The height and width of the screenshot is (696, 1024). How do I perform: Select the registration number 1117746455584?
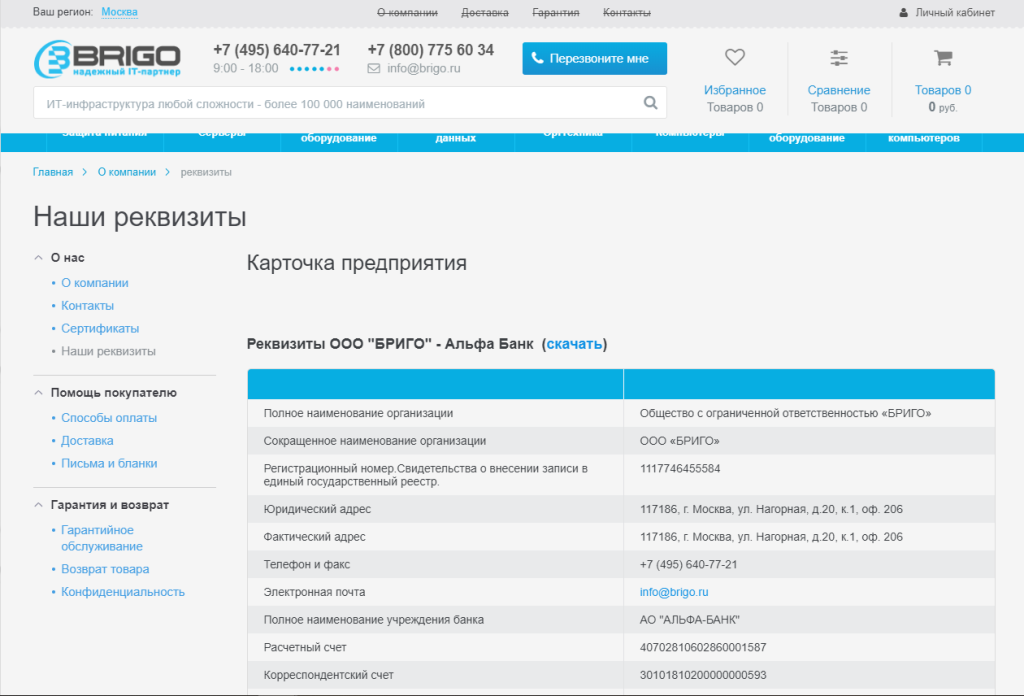point(680,469)
